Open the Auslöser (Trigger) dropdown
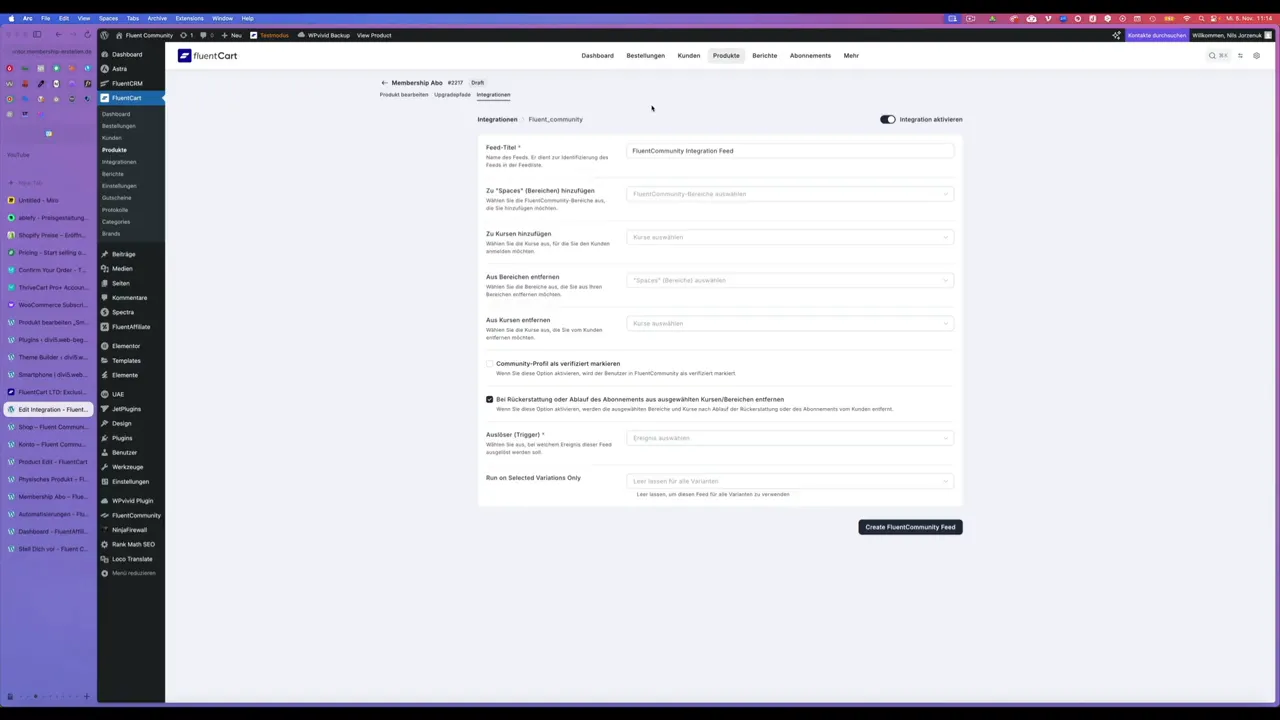The image size is (1280, 720). [x=790, y=438]
